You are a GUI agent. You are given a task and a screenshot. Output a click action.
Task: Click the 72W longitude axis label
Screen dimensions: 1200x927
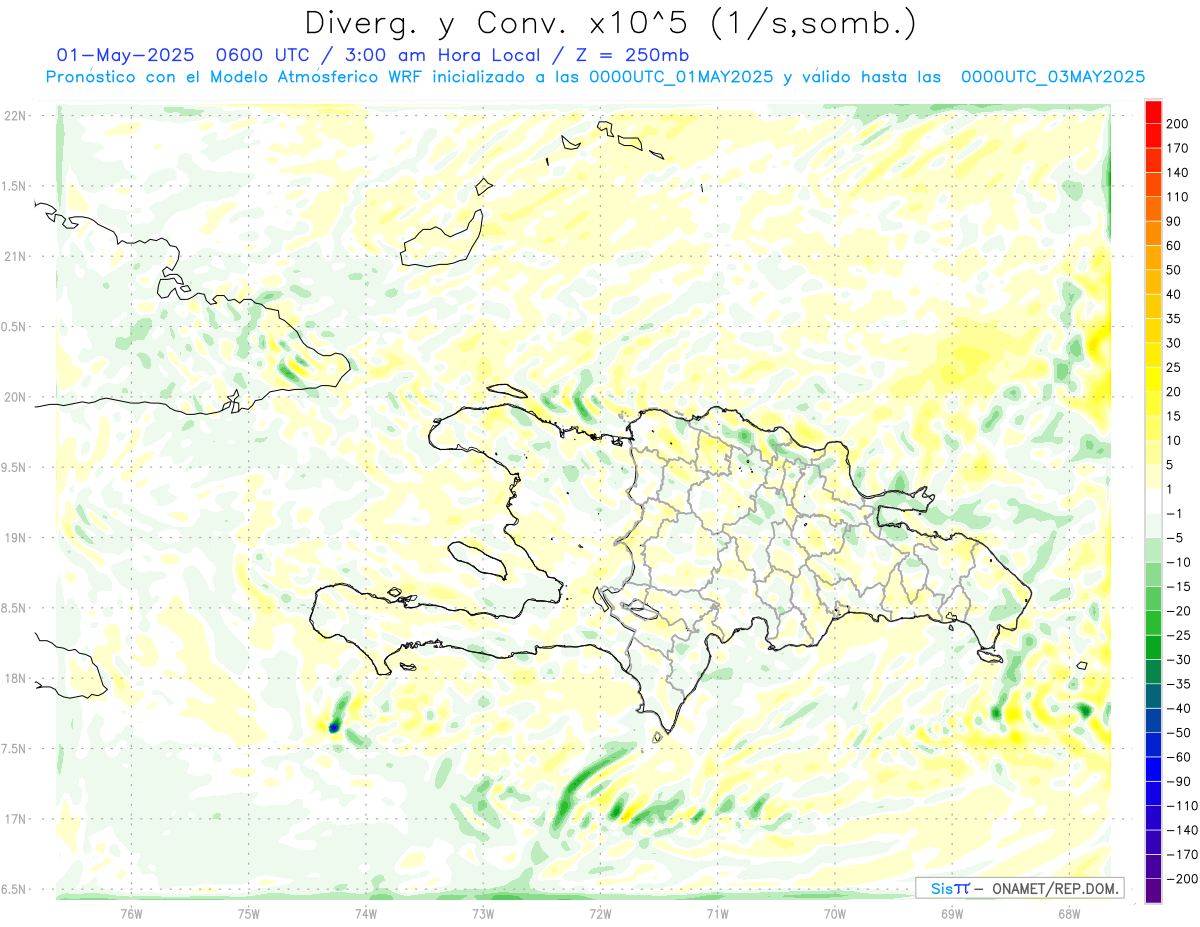[600, 914]
